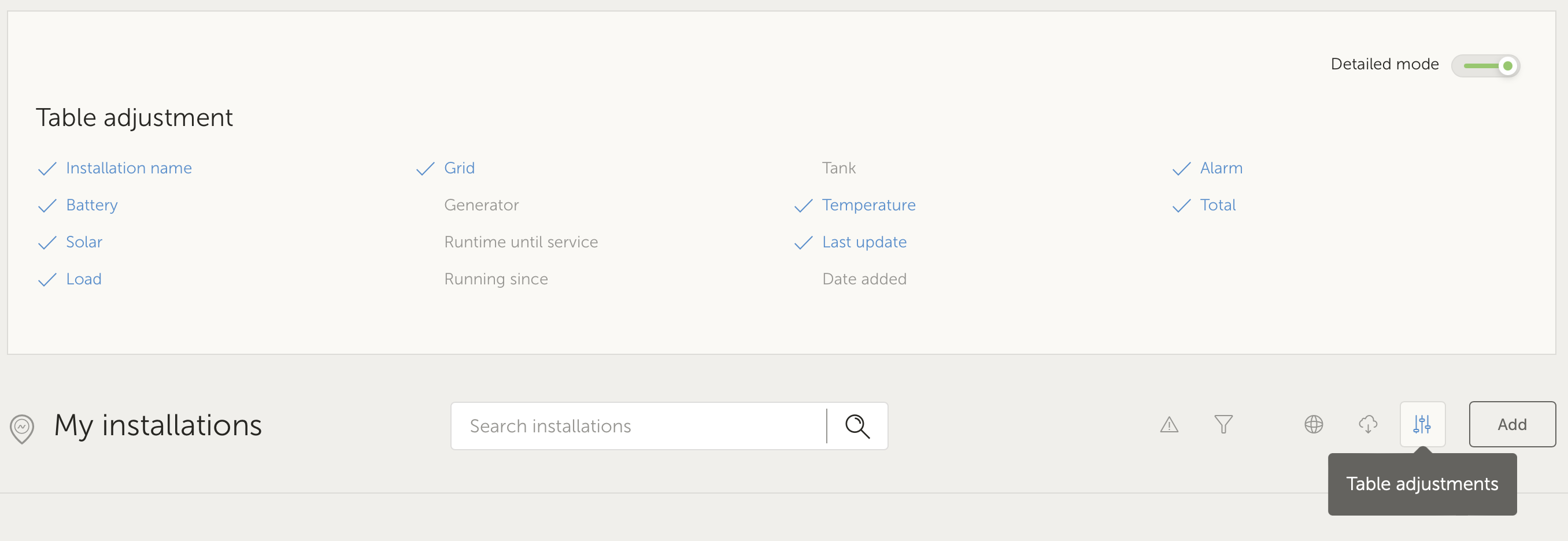1568x541 pixels.
Task: Uncheck the Temperature column
Action: (x=869, y=205)
